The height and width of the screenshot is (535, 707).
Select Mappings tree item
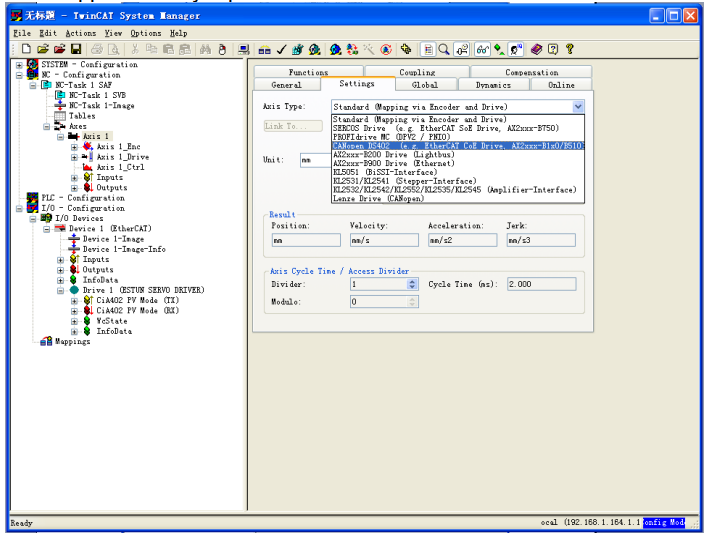pos(72,342)
